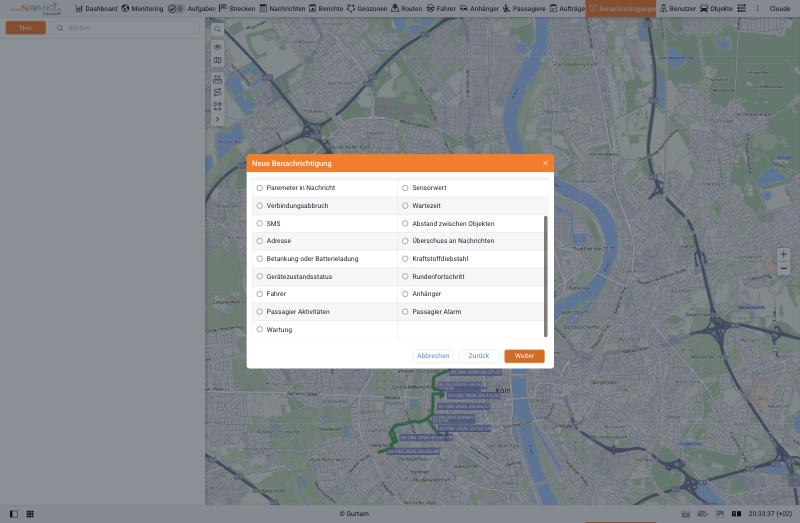Choose Wartezeit notification type

point(405,206)
